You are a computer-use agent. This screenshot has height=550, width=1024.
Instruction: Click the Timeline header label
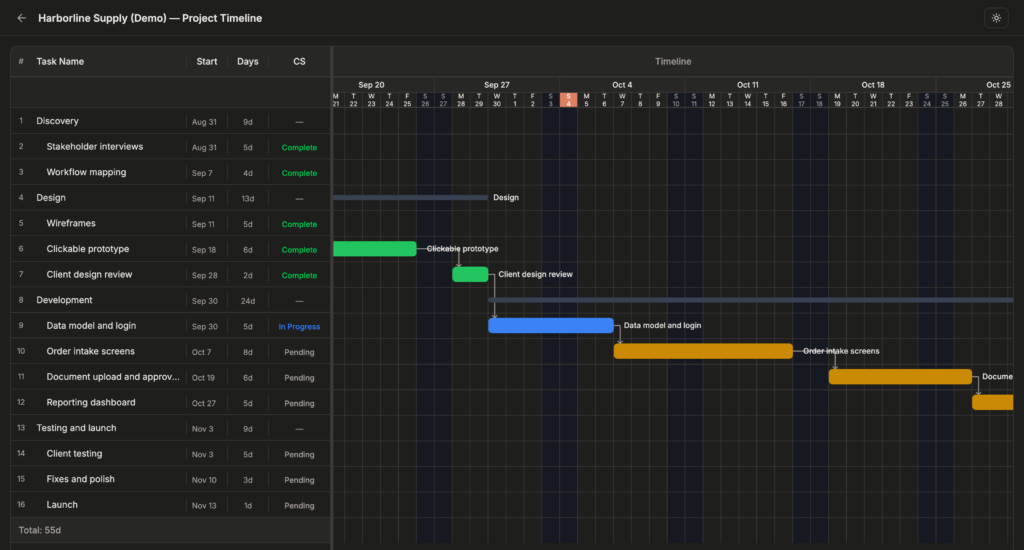click(673, 61)
